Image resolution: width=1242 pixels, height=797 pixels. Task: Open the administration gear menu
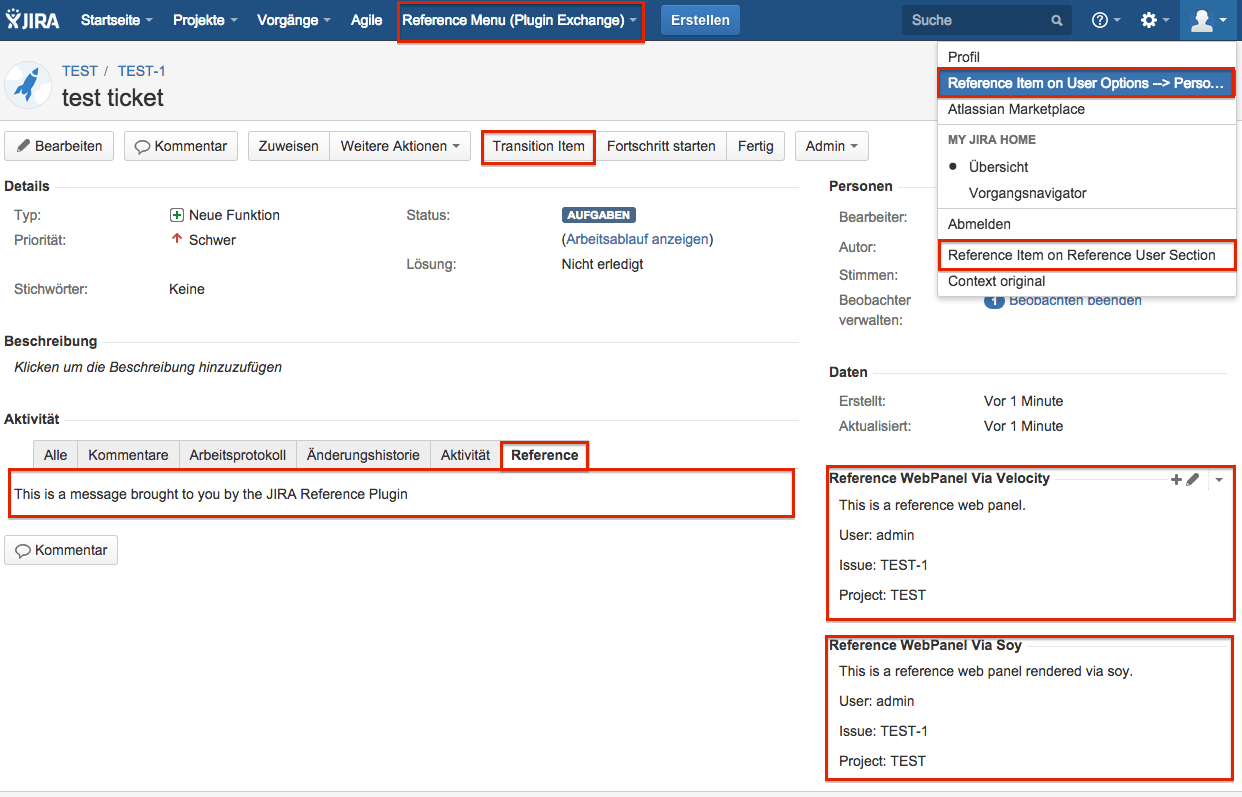click(1154, 20)
